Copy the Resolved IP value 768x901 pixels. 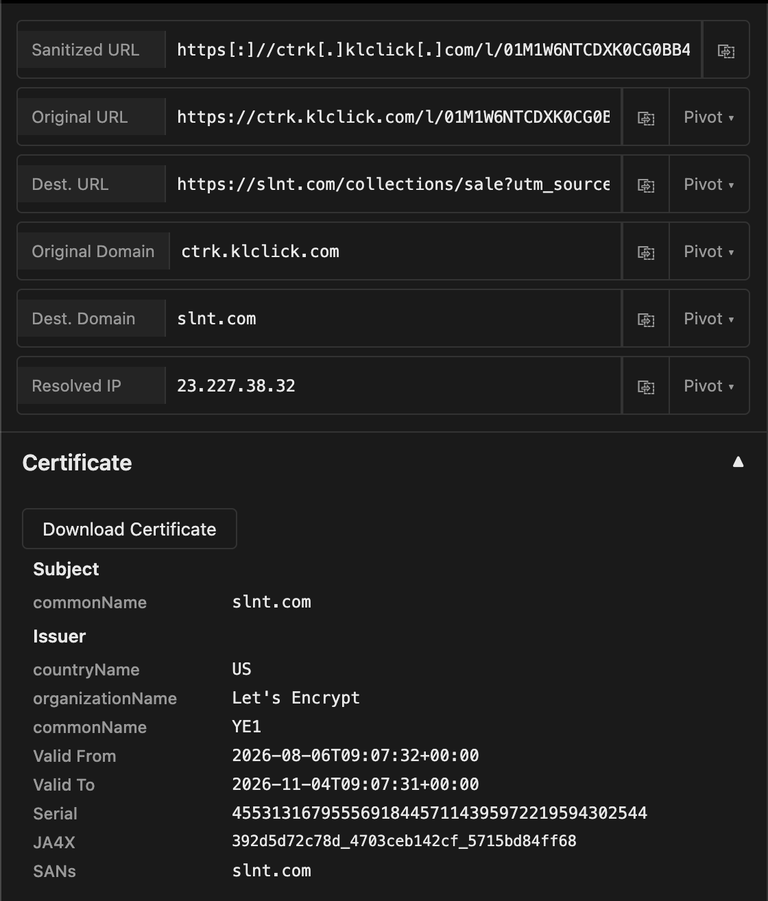(x=646, y=387)
